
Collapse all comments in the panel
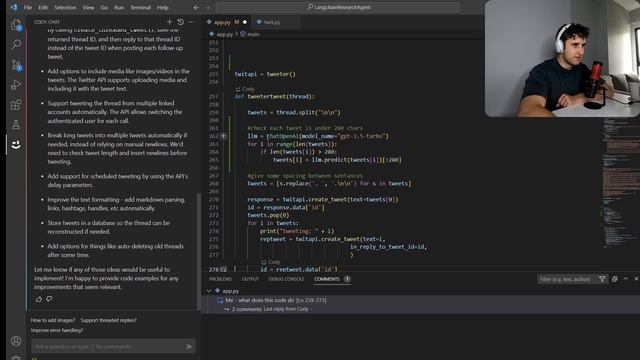(x=614, y=279)
